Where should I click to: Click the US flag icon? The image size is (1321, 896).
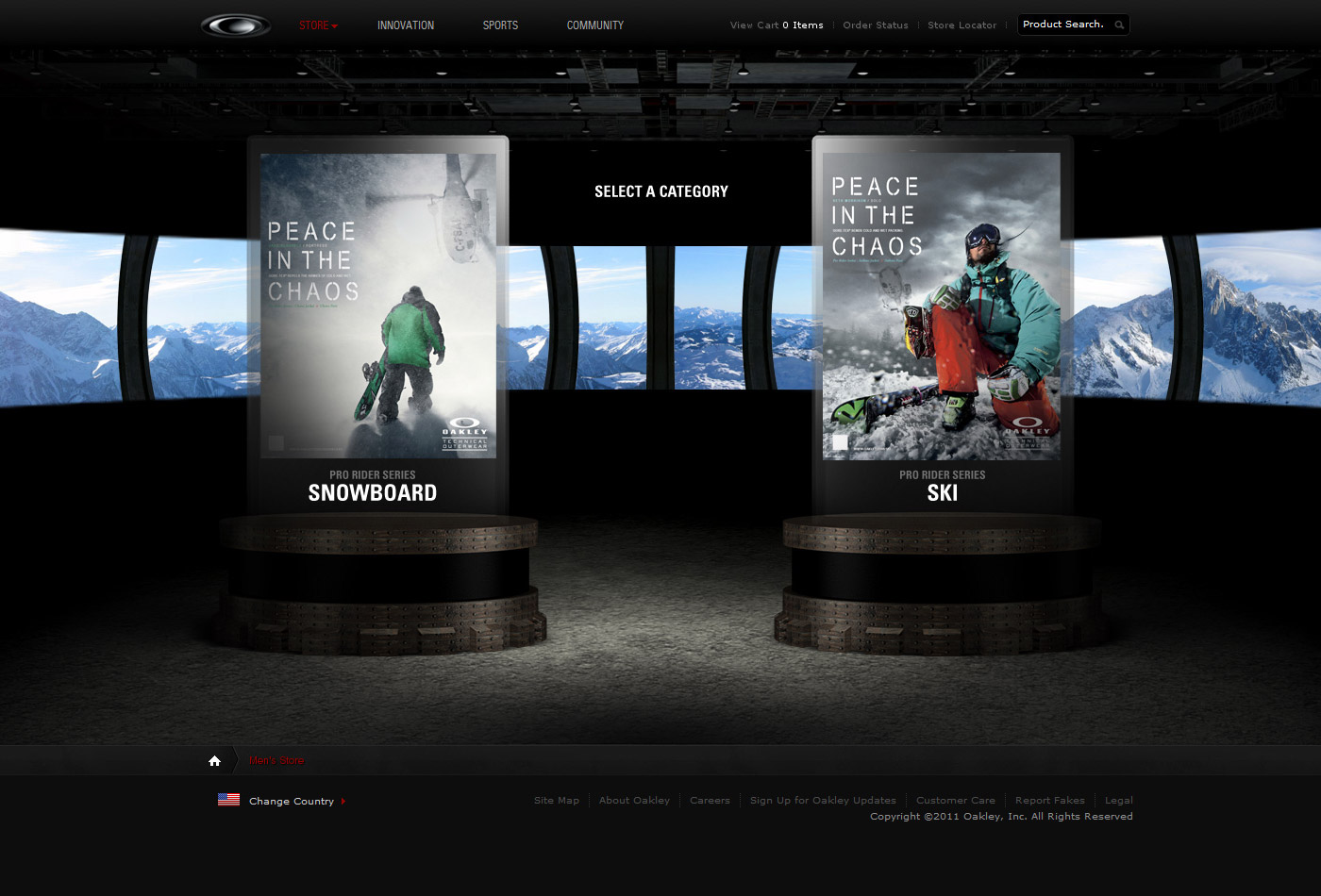pyautogui.click(x=228, y=800)
